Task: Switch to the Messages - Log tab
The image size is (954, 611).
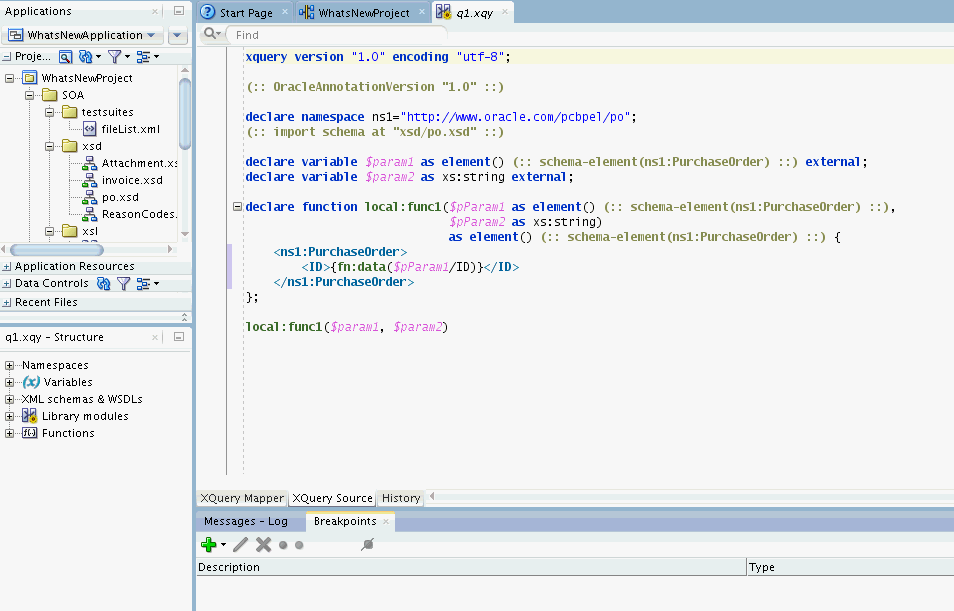Action: click(245, 521)
